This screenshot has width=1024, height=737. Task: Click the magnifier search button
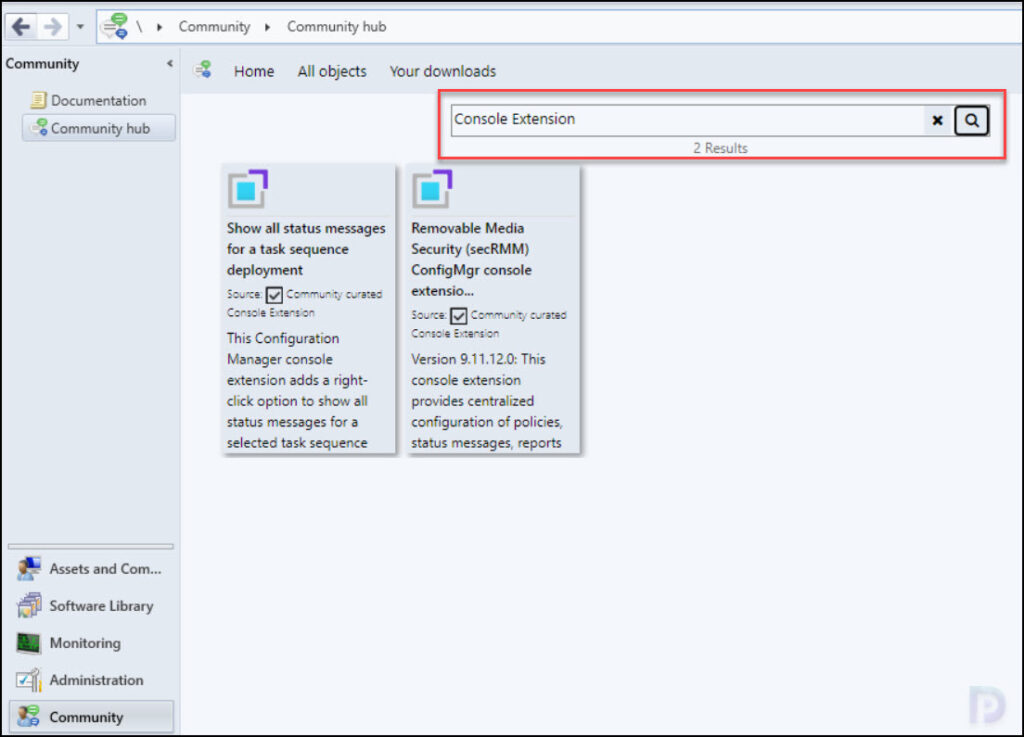[972, 120]
